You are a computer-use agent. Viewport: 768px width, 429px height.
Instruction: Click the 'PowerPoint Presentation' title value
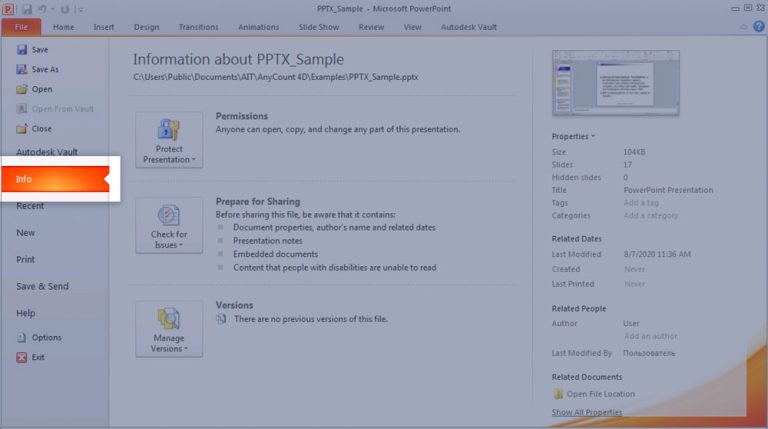point(668,190)
